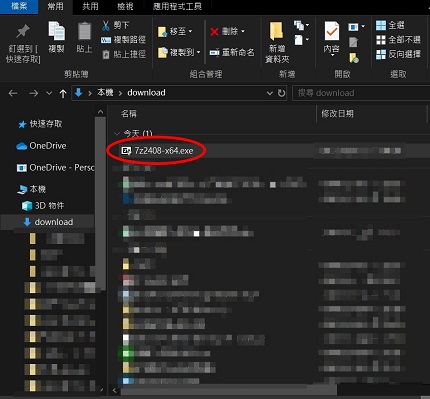Expand address bar history dropdown chevron
The height and width of the screenshot is (399, 430).
coord(270,93)
